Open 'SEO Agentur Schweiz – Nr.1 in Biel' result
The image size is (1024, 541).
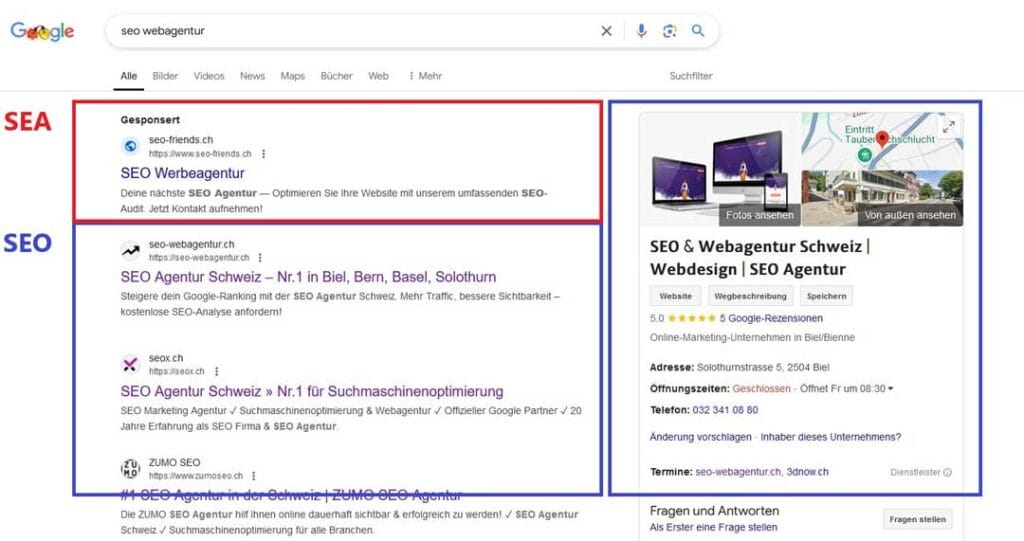[x=308, y=277]
